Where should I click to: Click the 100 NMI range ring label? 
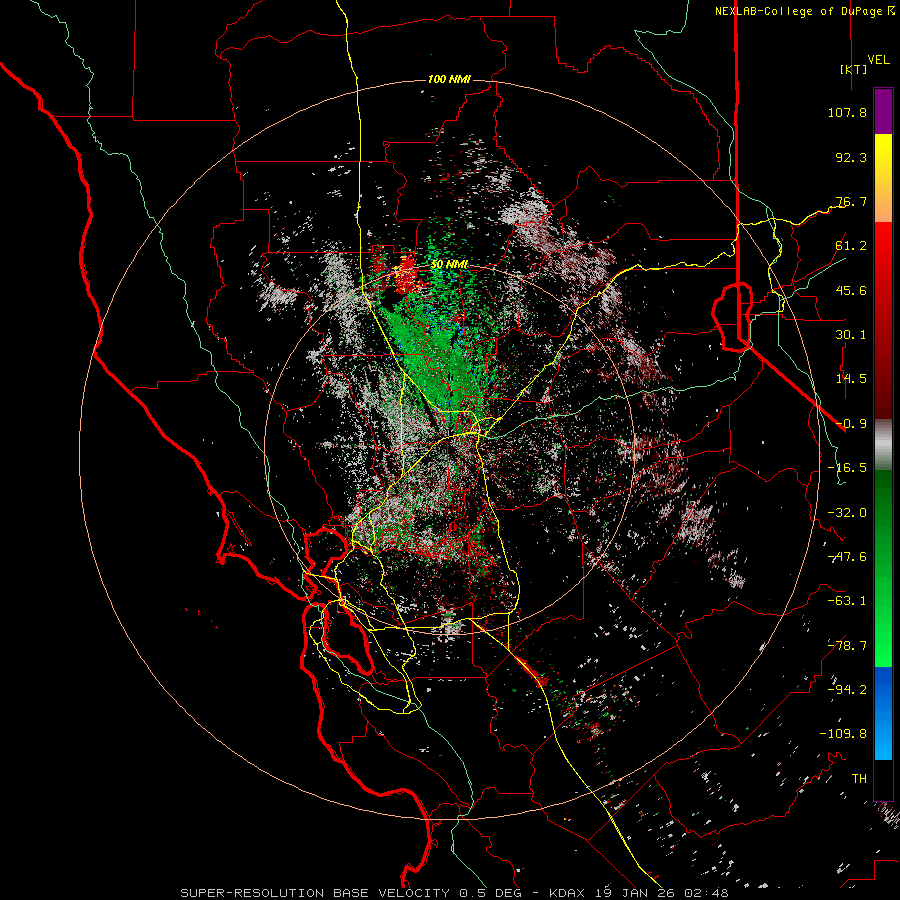[x=449, y=79]
